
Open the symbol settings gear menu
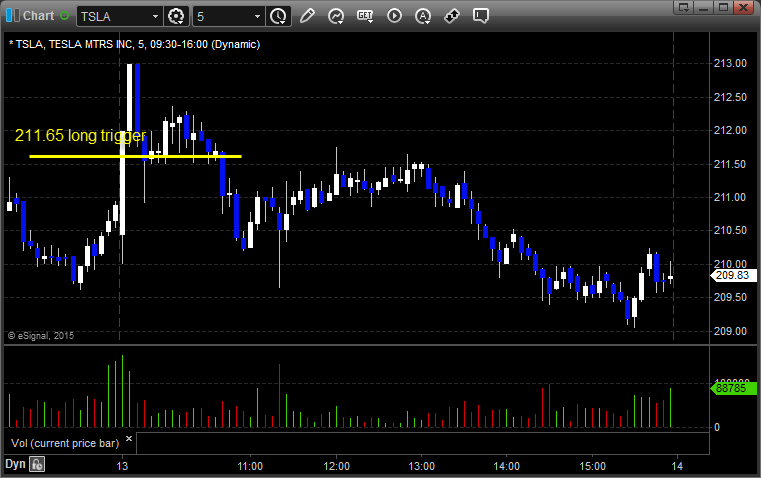pyautogui.click(x=176, y=16)
